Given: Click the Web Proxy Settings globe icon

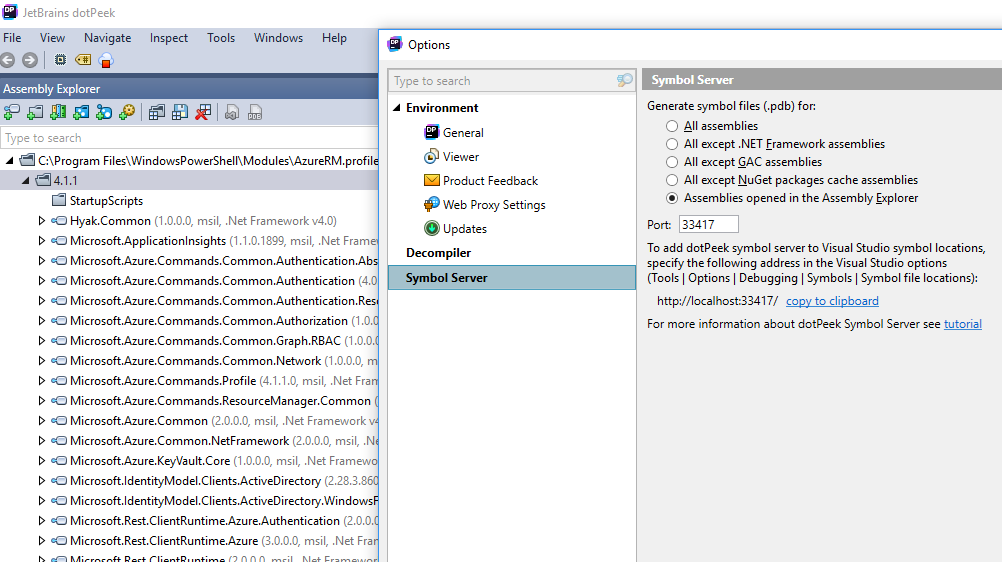Looking at the screenshot, I should tap(431, 205).
